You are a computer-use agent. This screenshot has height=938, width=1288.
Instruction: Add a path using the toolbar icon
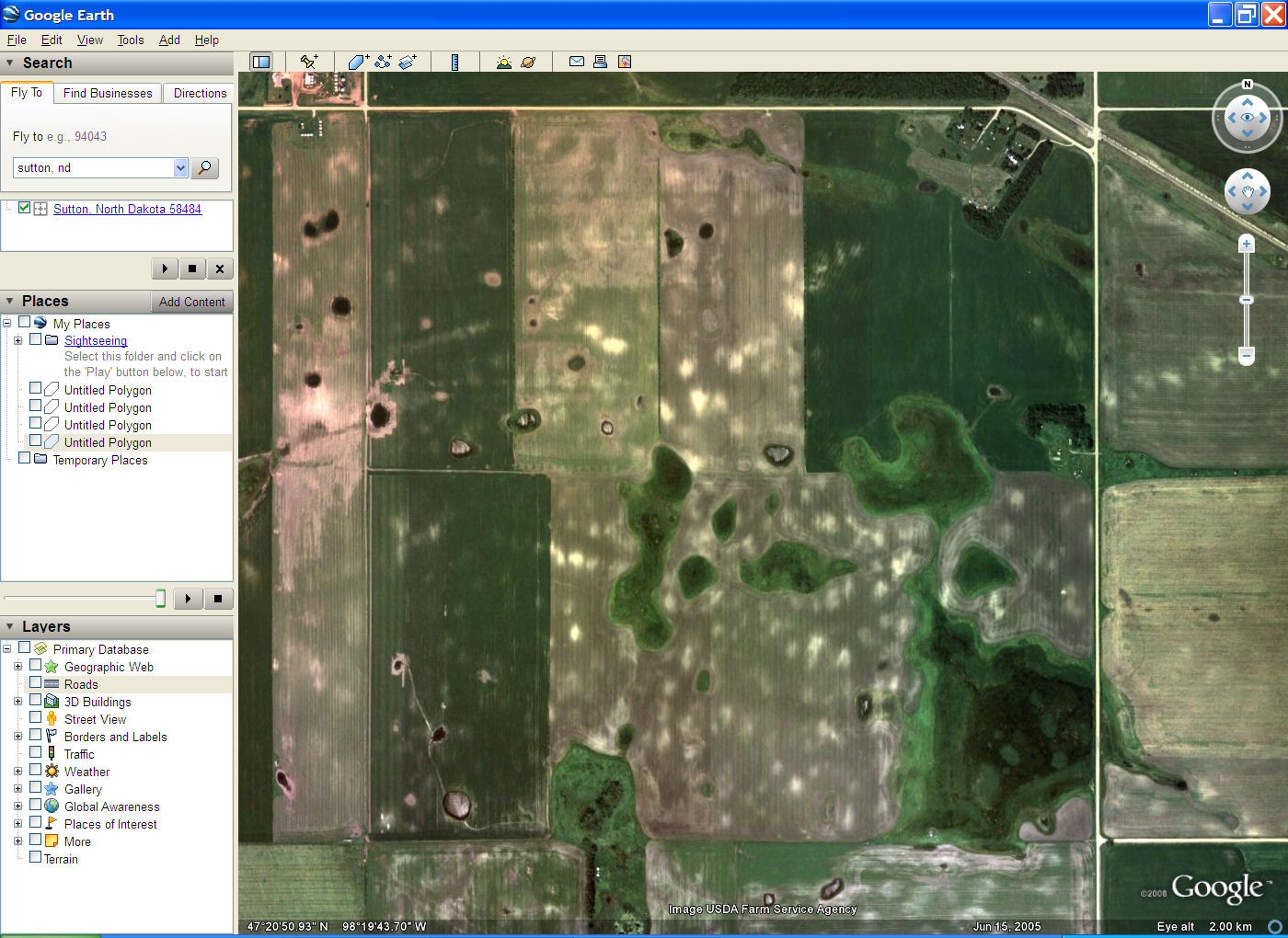click(383, 62)
